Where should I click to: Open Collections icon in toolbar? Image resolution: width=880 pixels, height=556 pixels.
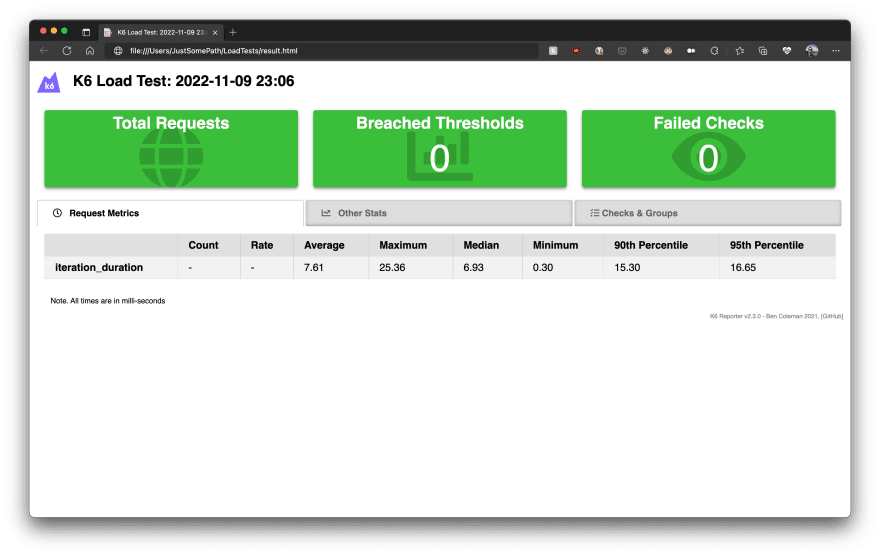(763, 50)
